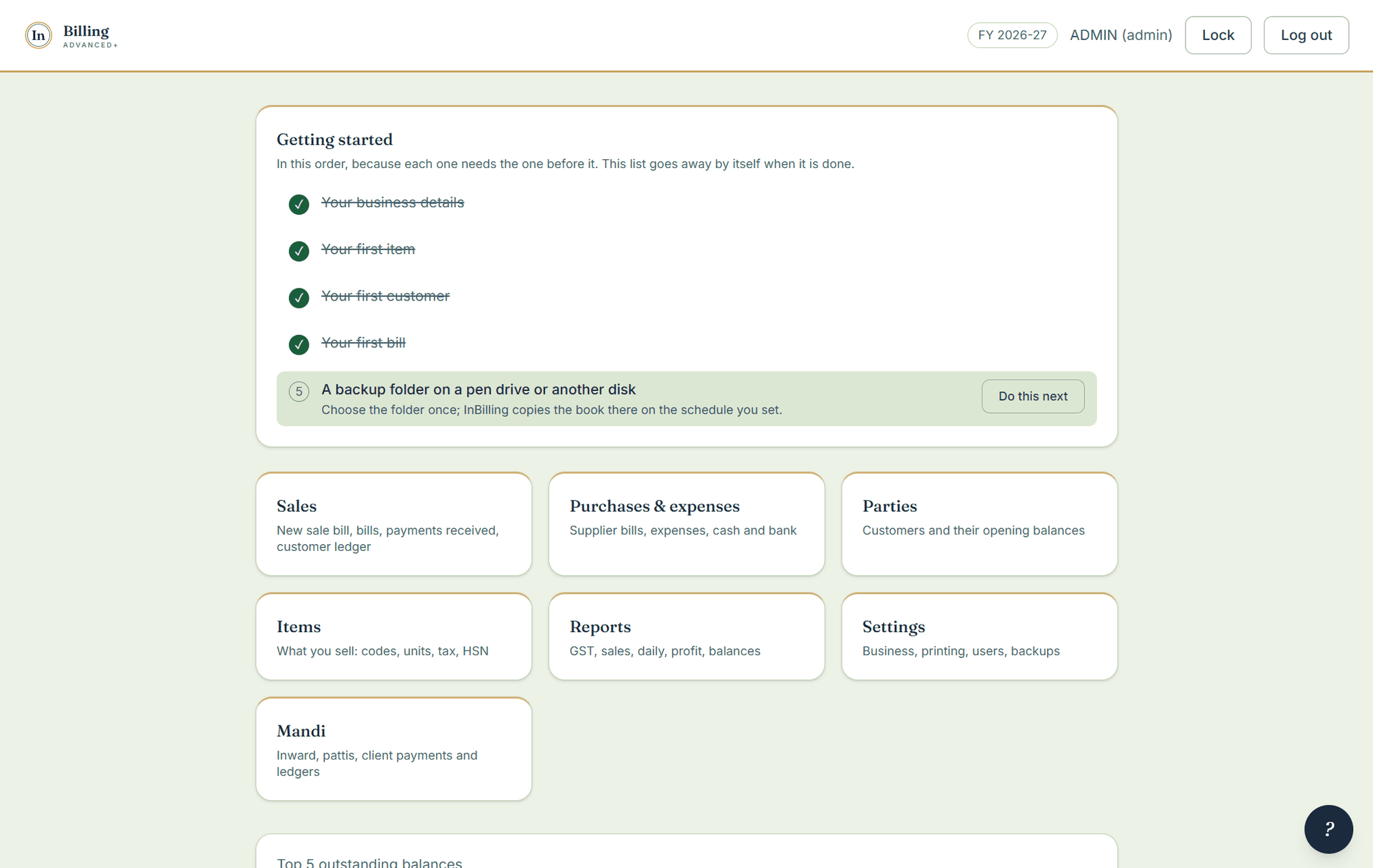Click the Top 5 outstanding balances heading
The height and width of the screenshot is (868, 1373).
369,862
